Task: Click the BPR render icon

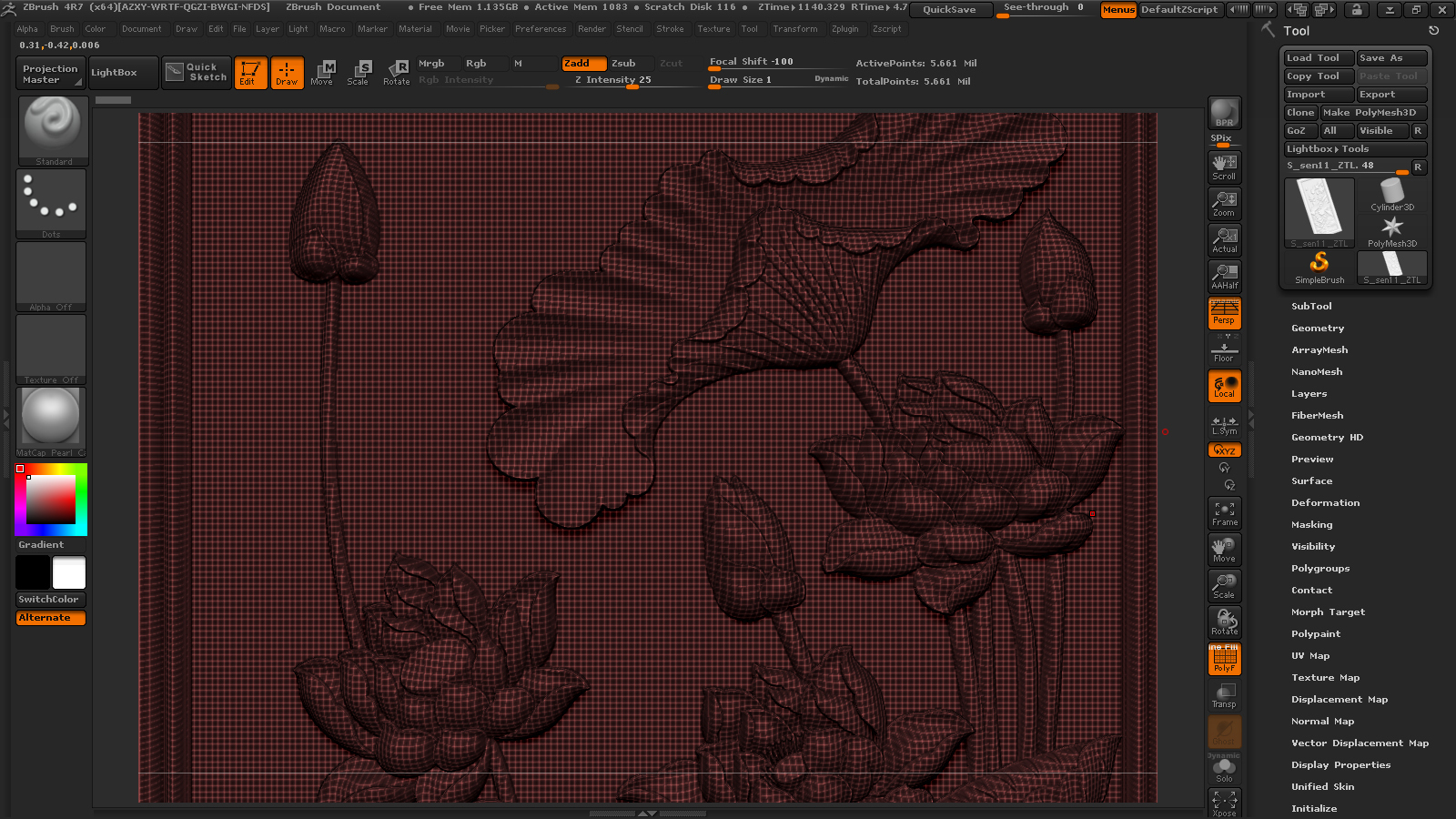Action: (1224, 113)
